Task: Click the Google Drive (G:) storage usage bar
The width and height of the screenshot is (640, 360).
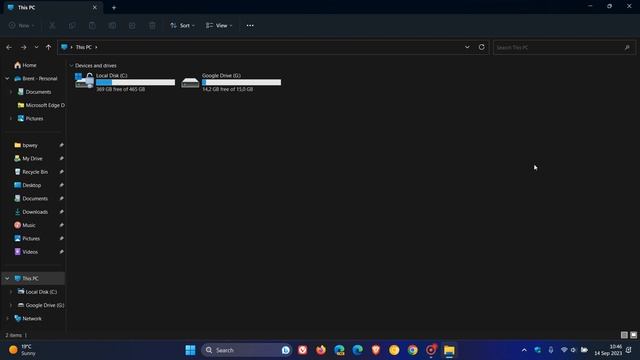Action: click(x=242, y=82)
